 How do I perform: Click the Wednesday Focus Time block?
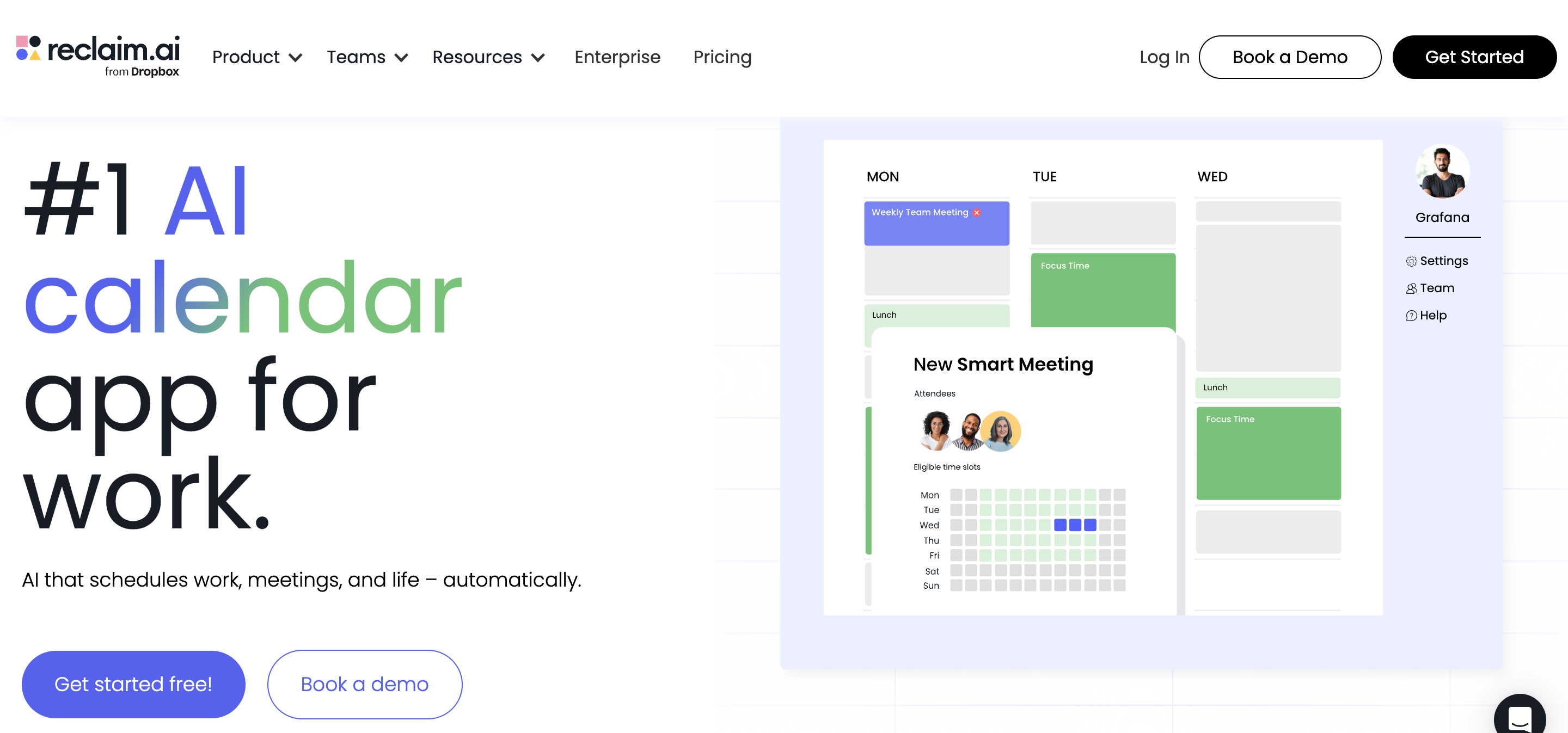tap(1268, 453)
